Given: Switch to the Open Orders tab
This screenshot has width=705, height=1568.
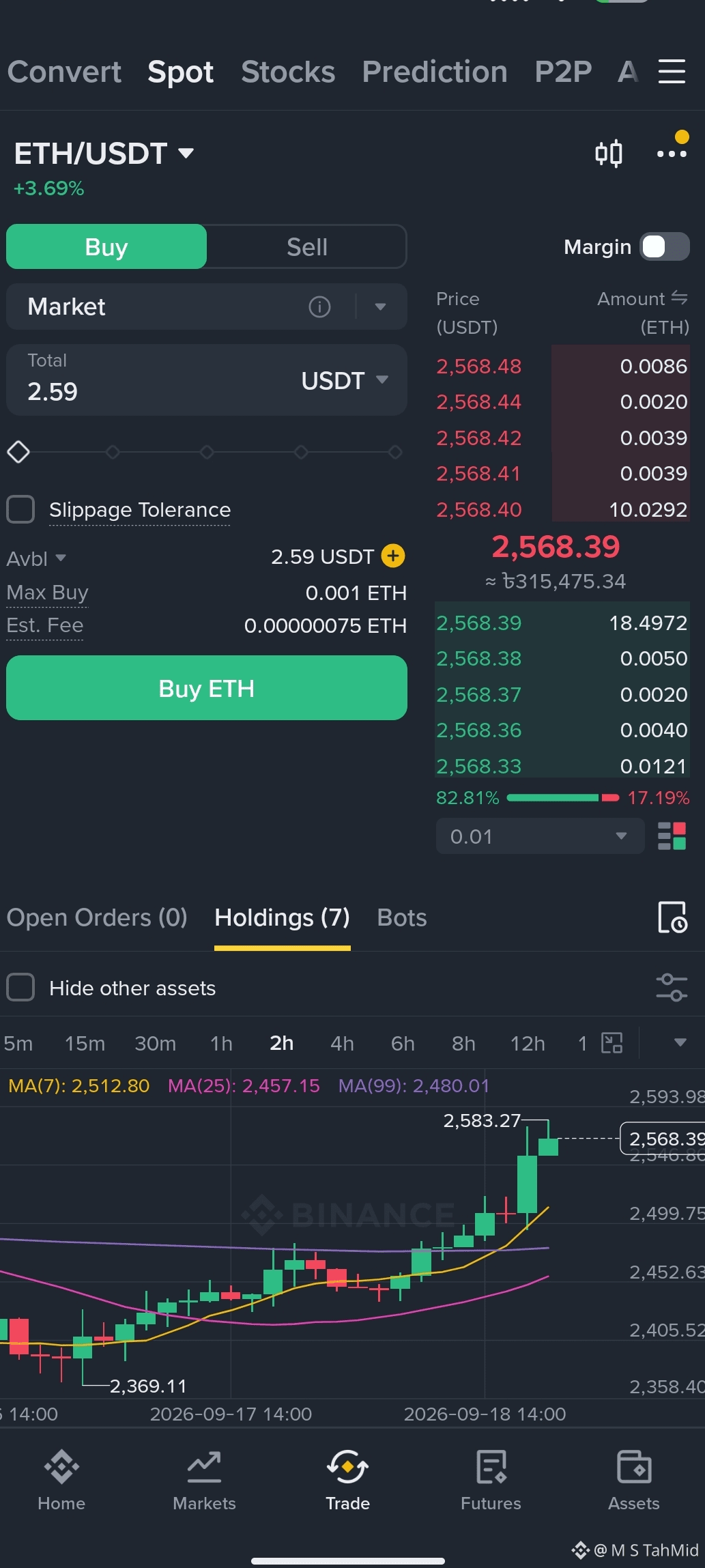Looking at the screenshot, I should tap(97, 917).
